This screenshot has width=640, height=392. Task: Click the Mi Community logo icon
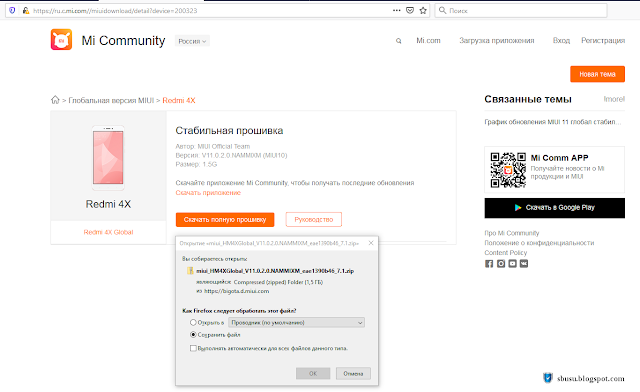[x=61, y=40]
